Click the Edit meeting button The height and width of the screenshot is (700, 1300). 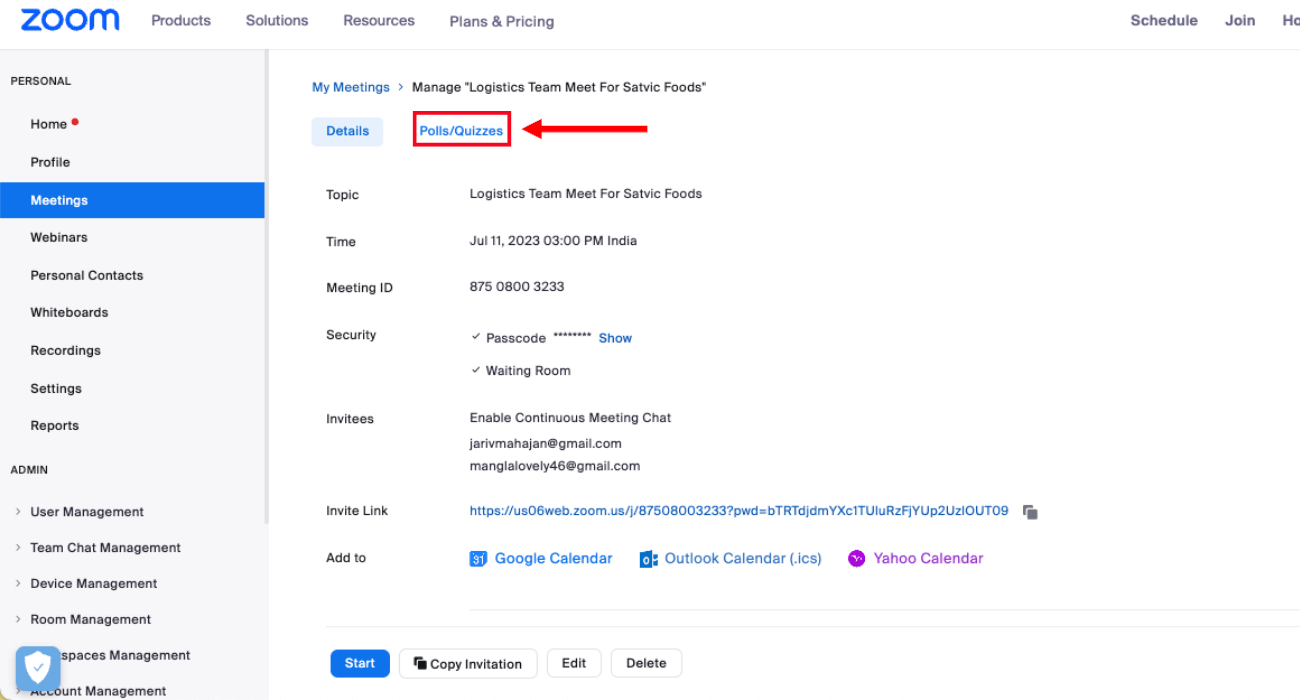(x=574, y=663)
